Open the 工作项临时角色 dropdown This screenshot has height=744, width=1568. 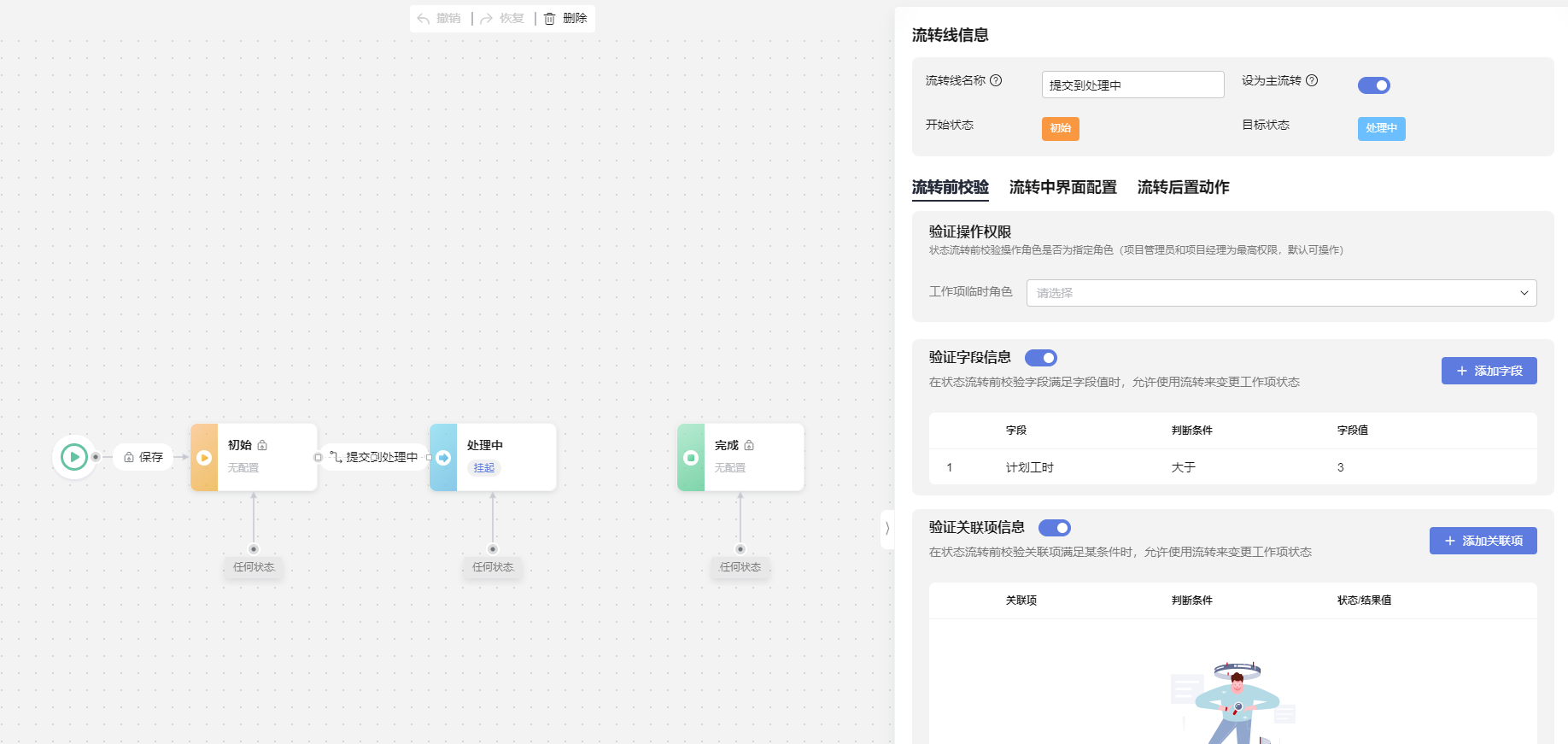coord(1281,293)
